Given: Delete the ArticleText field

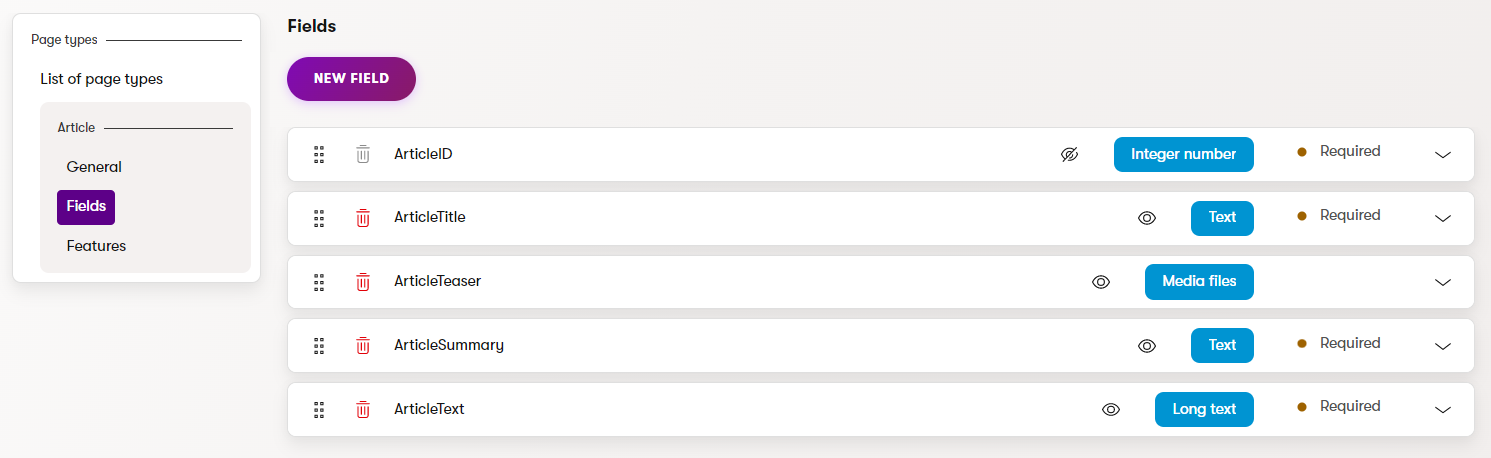Looking at the screenshot, I should click(363, 410).
